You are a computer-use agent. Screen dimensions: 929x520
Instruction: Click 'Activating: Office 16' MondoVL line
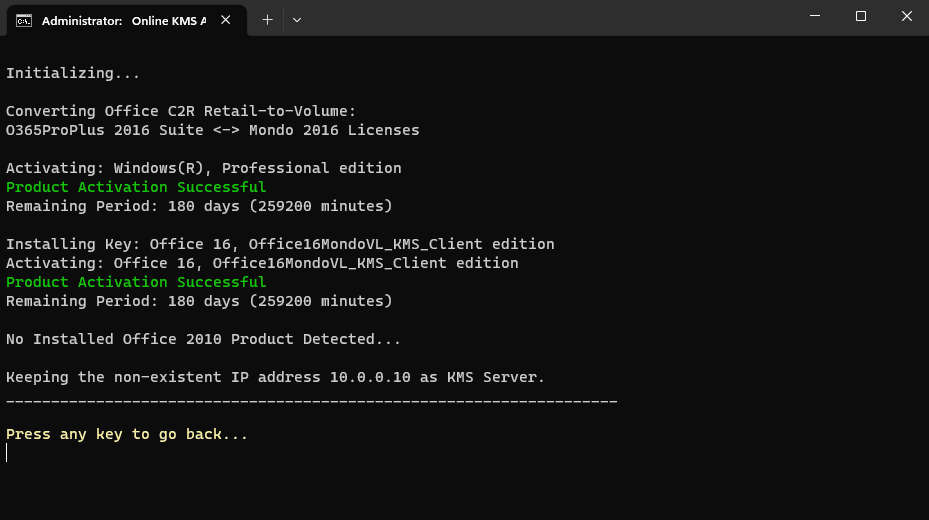point(262,263)
